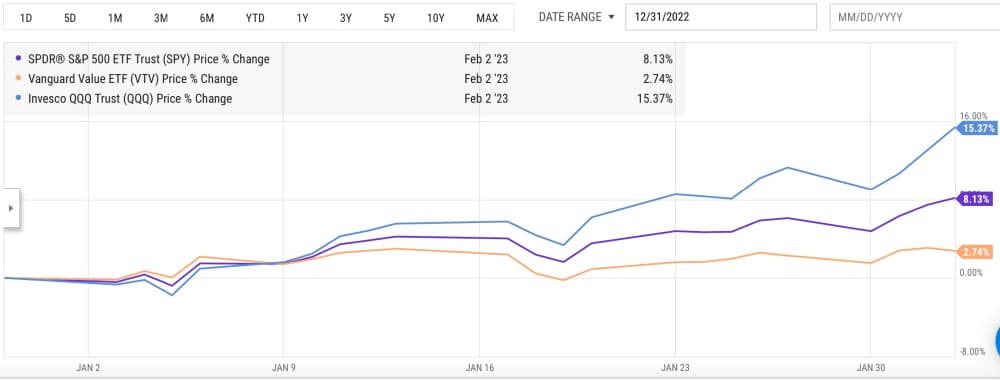The image size is (1000, 380).
Task: Click the SPY 8.13% end label
Action: (974, 199)
